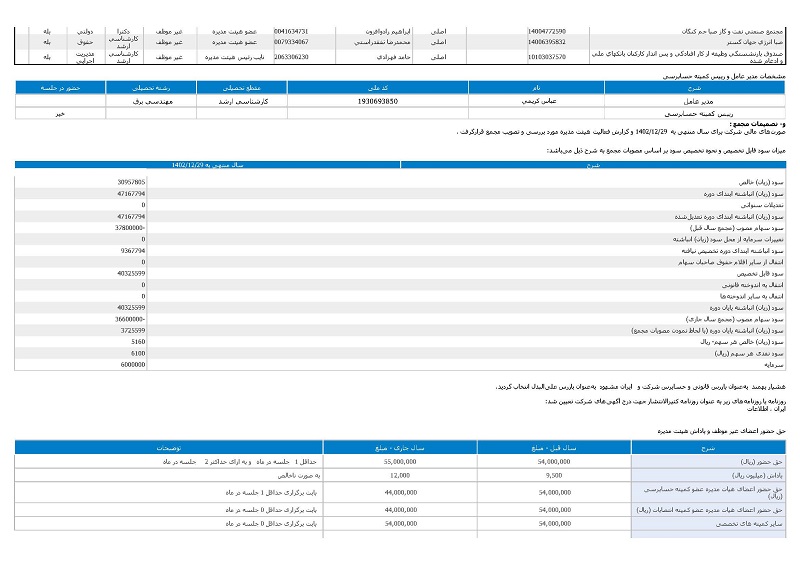The image size is (800, 565).
Task: Select the current year amount 55,000,000
Action: pos(400,461)
